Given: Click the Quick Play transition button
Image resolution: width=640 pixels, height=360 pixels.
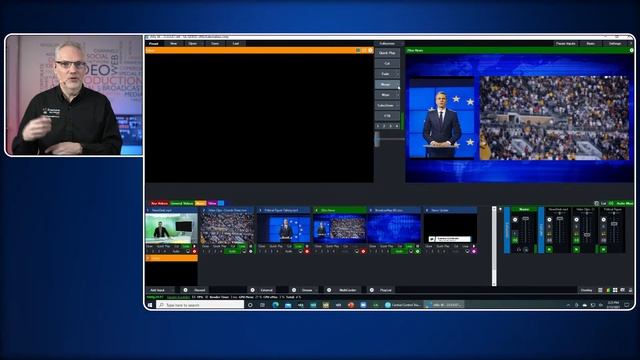Looking at the screenshot, I should click(x=387, y=53).
